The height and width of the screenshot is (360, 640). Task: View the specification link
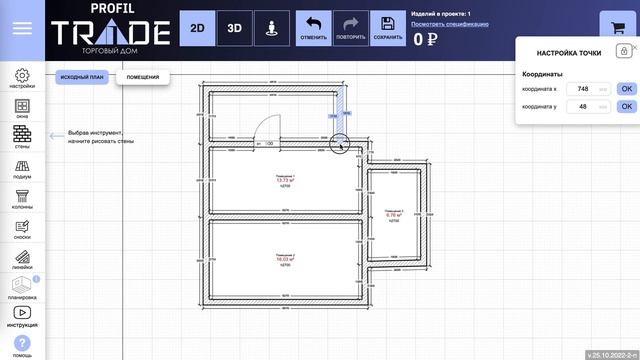point(450,24)
